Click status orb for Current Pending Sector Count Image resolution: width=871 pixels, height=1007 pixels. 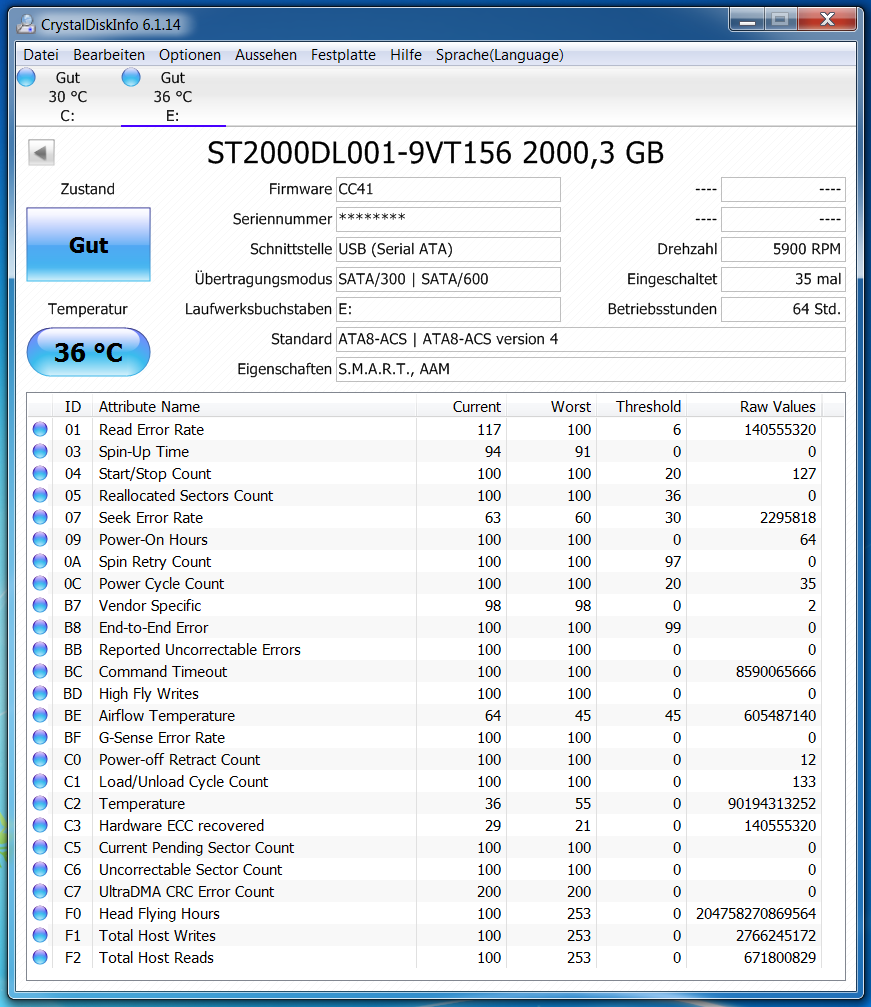[40, 847]
